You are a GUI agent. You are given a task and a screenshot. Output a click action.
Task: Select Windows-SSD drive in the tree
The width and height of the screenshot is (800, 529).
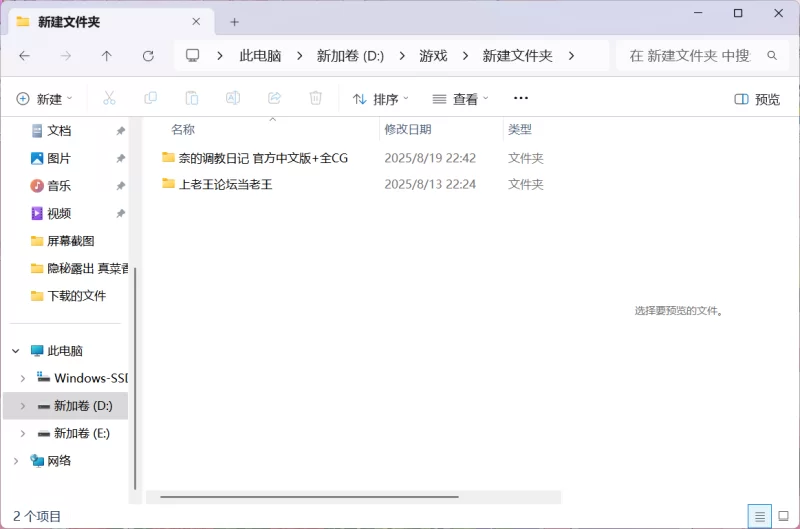click(x=91, y=379)
